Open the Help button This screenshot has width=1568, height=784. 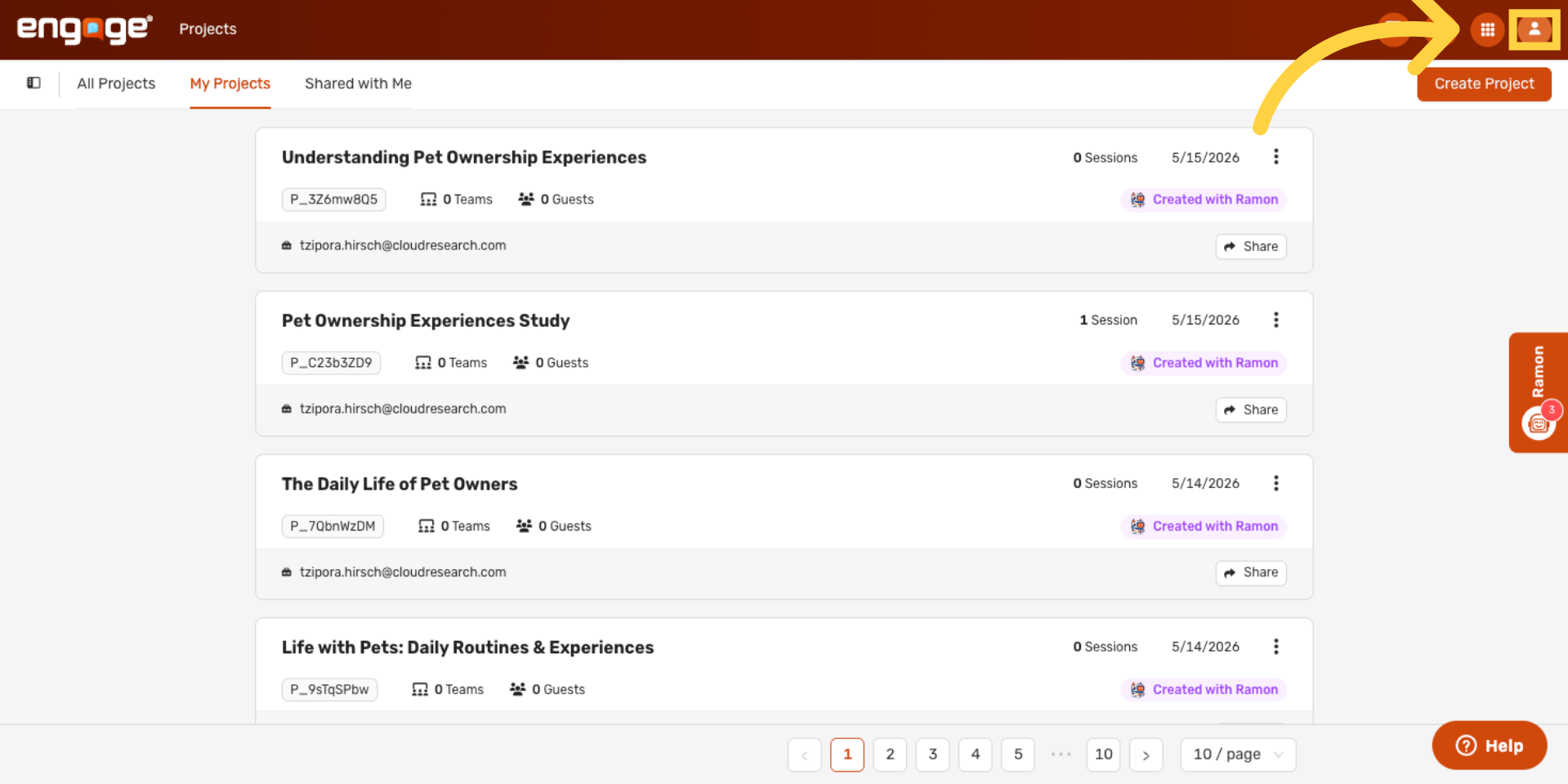[1489, 745]
